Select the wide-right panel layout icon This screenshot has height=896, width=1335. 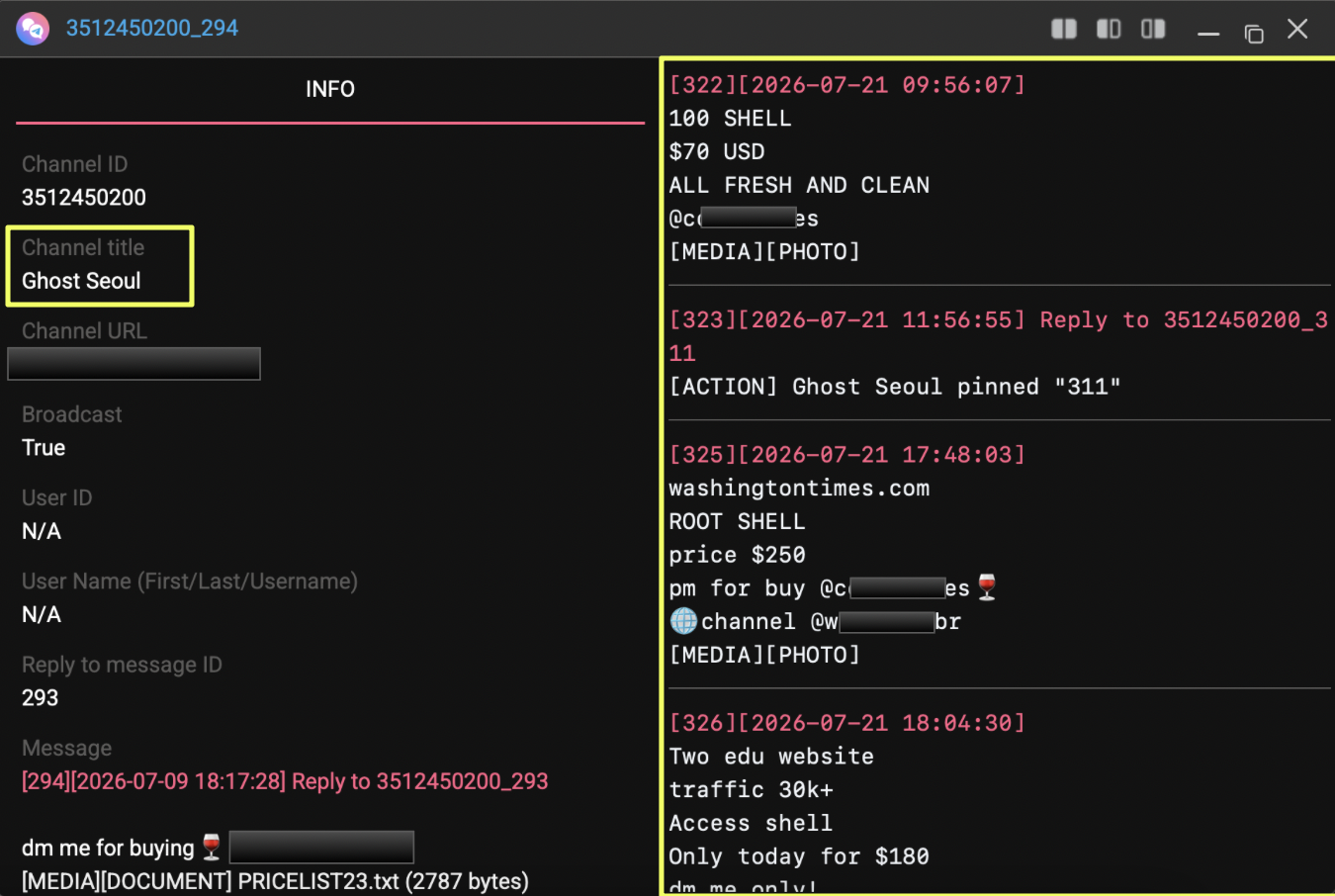[1153, 29]
